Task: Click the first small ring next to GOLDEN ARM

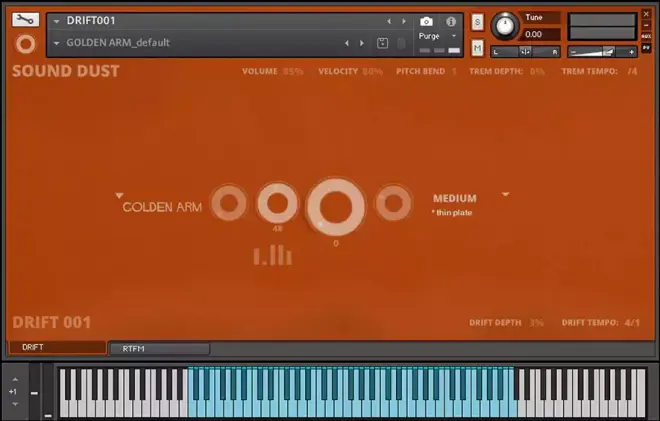Action: [229, 203]
